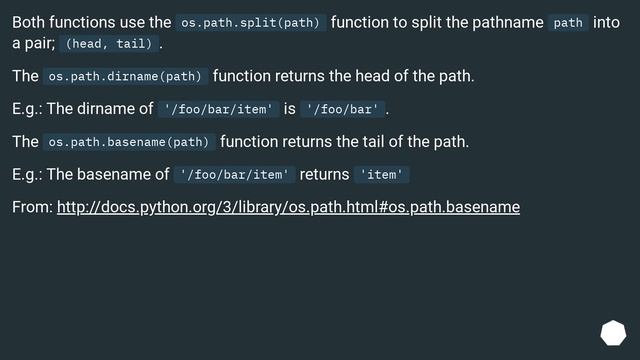Click the white heptagon button in the corner
The width and height of the screenshot is (640, 360).
tap(613, 333)
